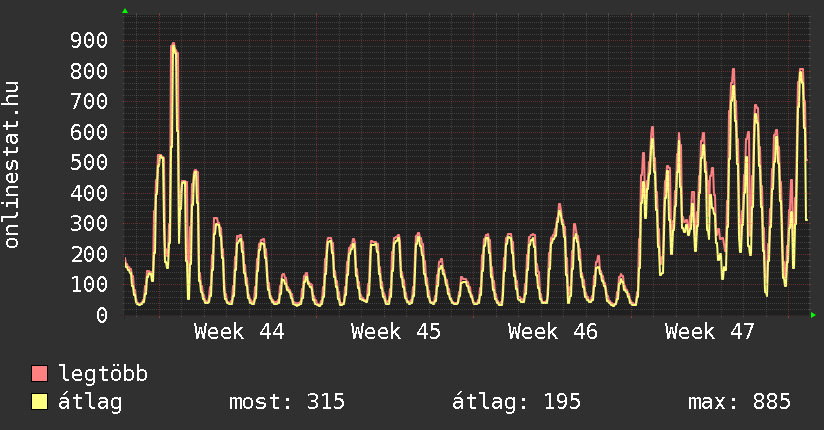Click the 100 y-axis value

(x=88, y=284)
